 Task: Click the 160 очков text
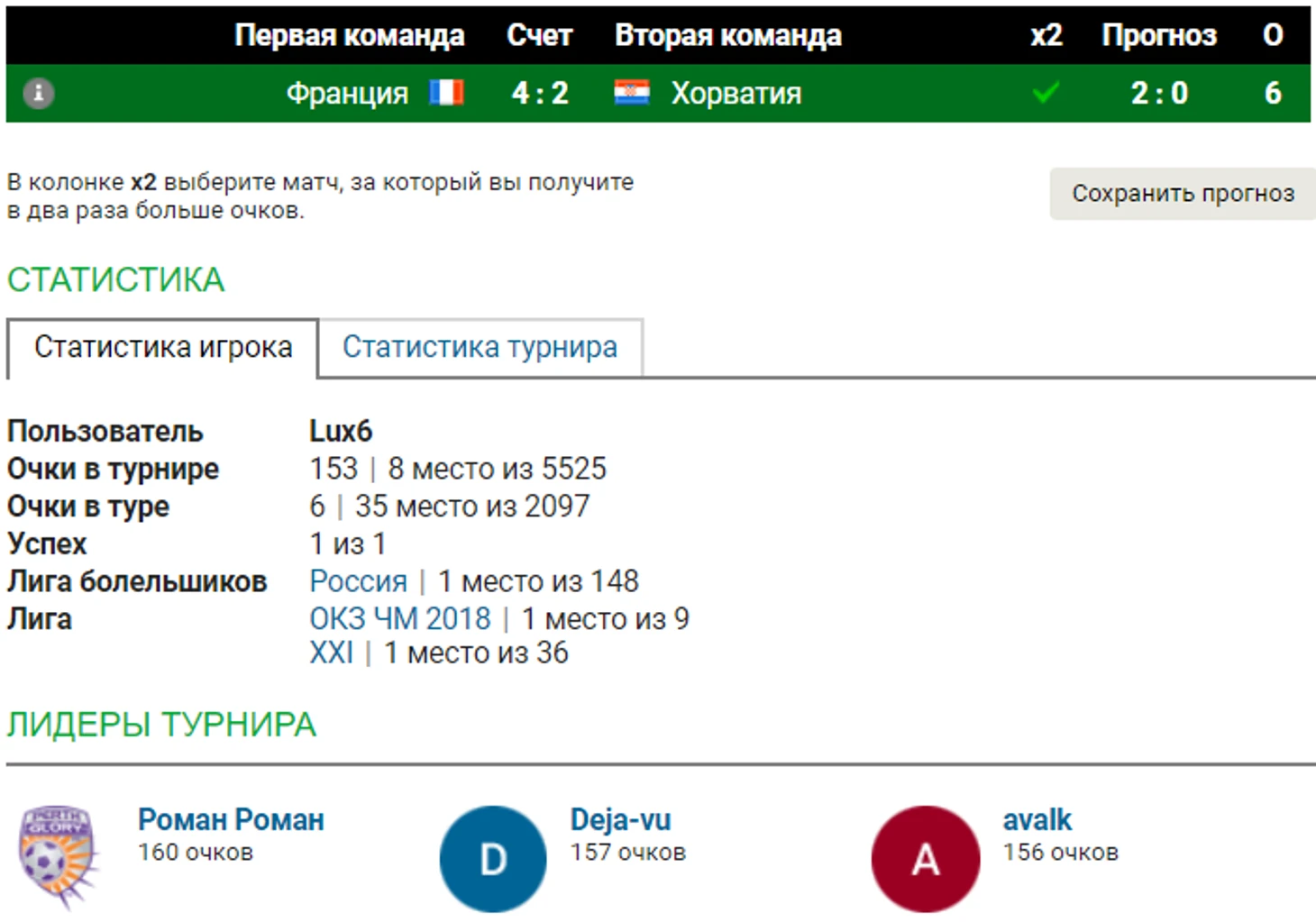[196, 853]
